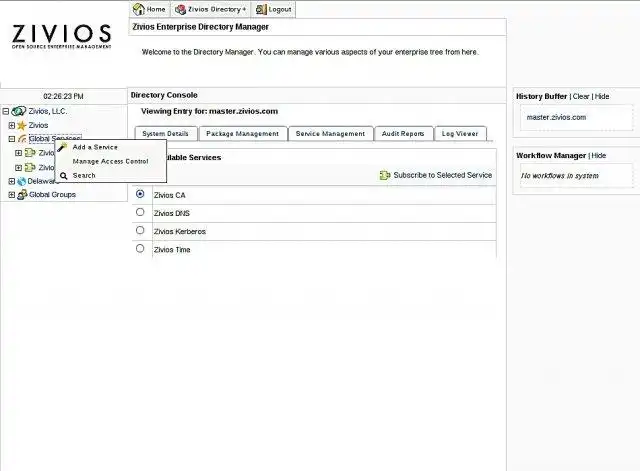This screenshot has width=640, height=471.
Task: Click the Zivios, LLC. tree node icon
Action: click(x=19, y=111)
